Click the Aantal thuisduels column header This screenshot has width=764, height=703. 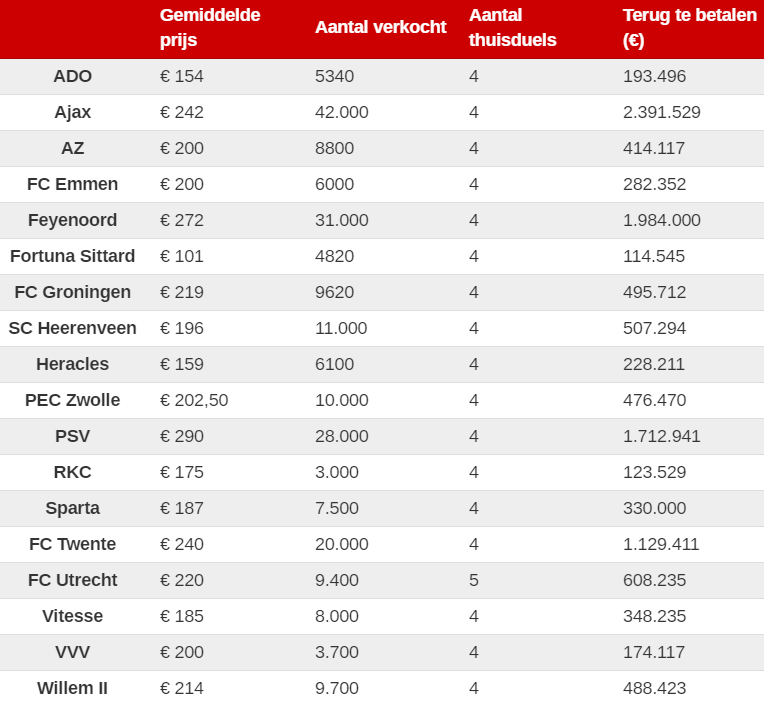513,27
